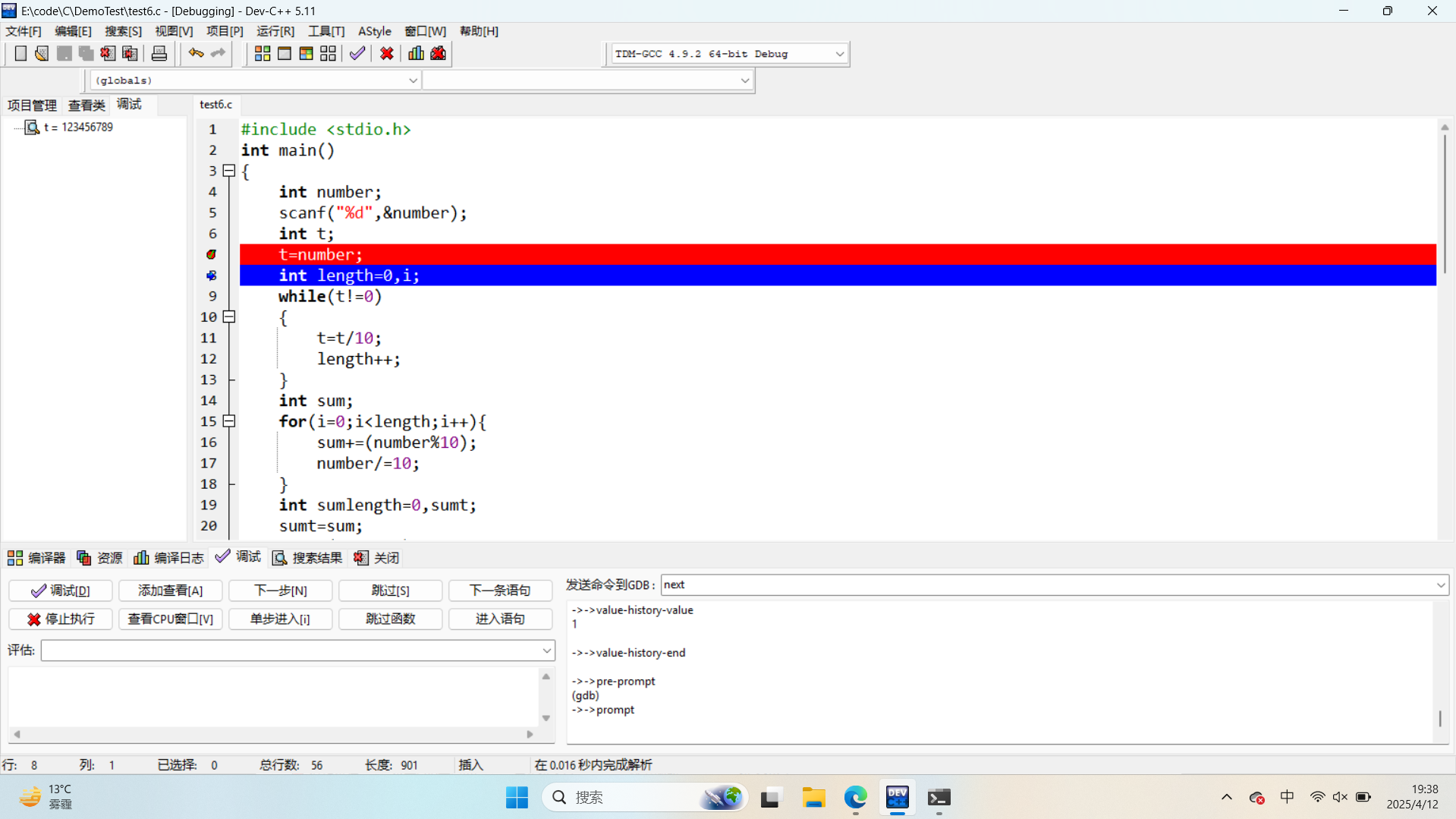Click the red X stop execution icon
This screenshot has width=1456, height=819.
tap(387, 53)
